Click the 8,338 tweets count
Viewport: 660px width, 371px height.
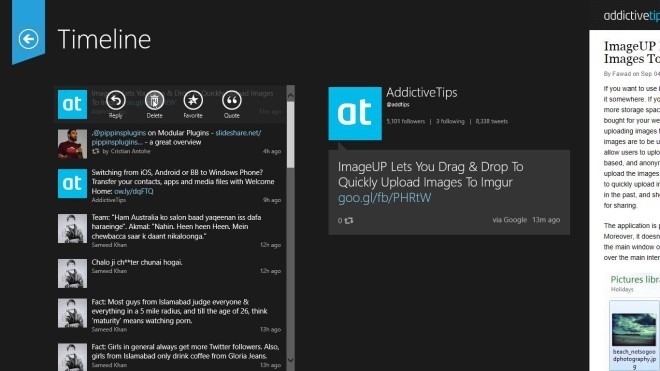(492, 121)
